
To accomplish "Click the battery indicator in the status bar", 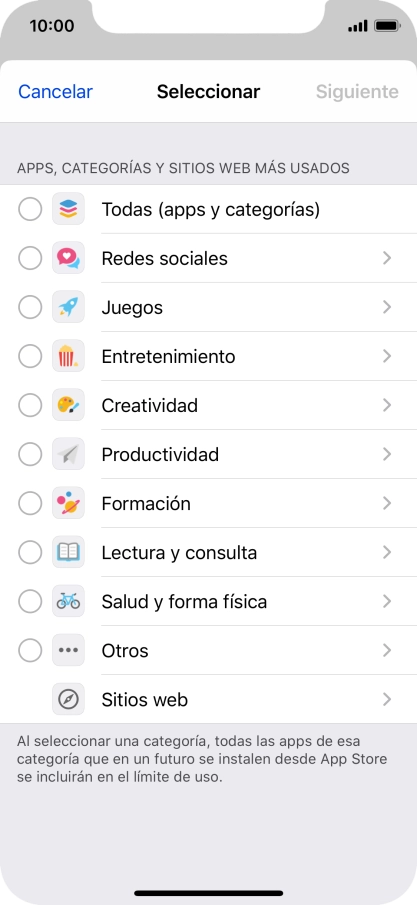I will click(x=387, y=26).
